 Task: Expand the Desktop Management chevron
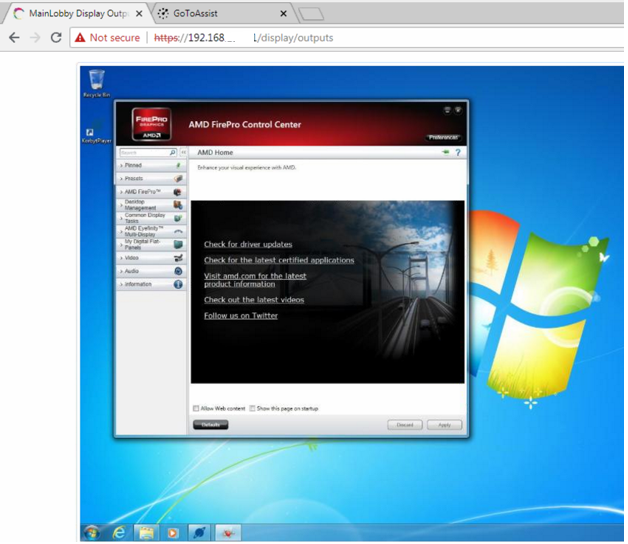click(x=121, y=205)
